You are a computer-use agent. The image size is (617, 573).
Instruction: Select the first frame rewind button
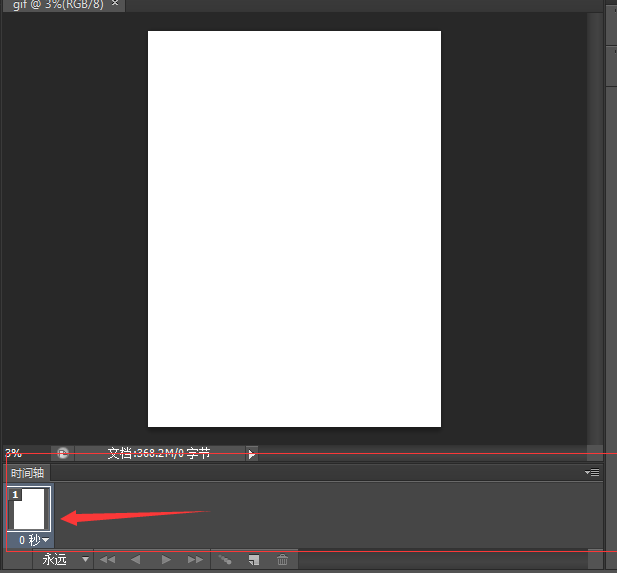pos(107,559)
